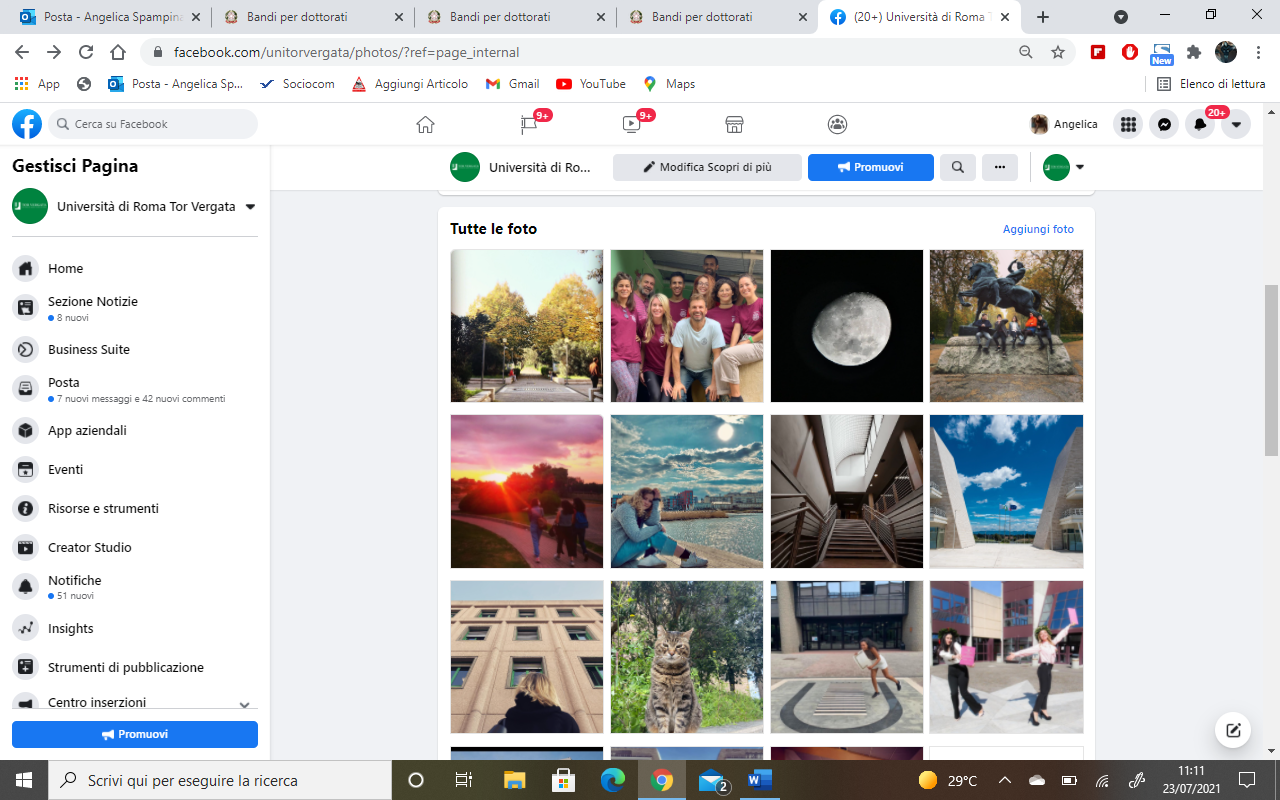Open Insights in the left sidebar
The width and height of the screenshot is (1280, 800).
[70, 628]
